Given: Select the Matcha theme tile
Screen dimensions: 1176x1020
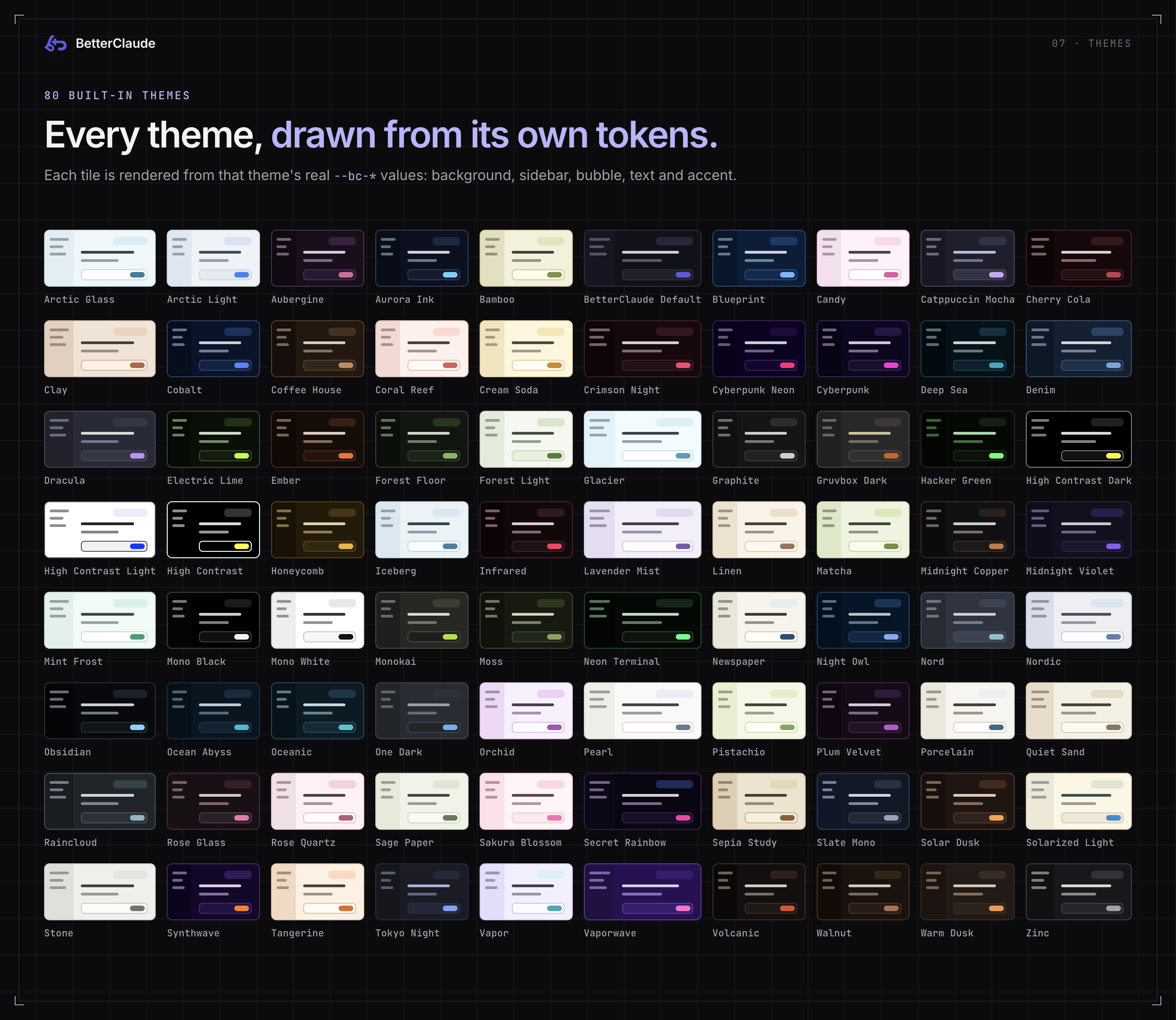Looking at the screenshot, I should click(x=863, y=529).
